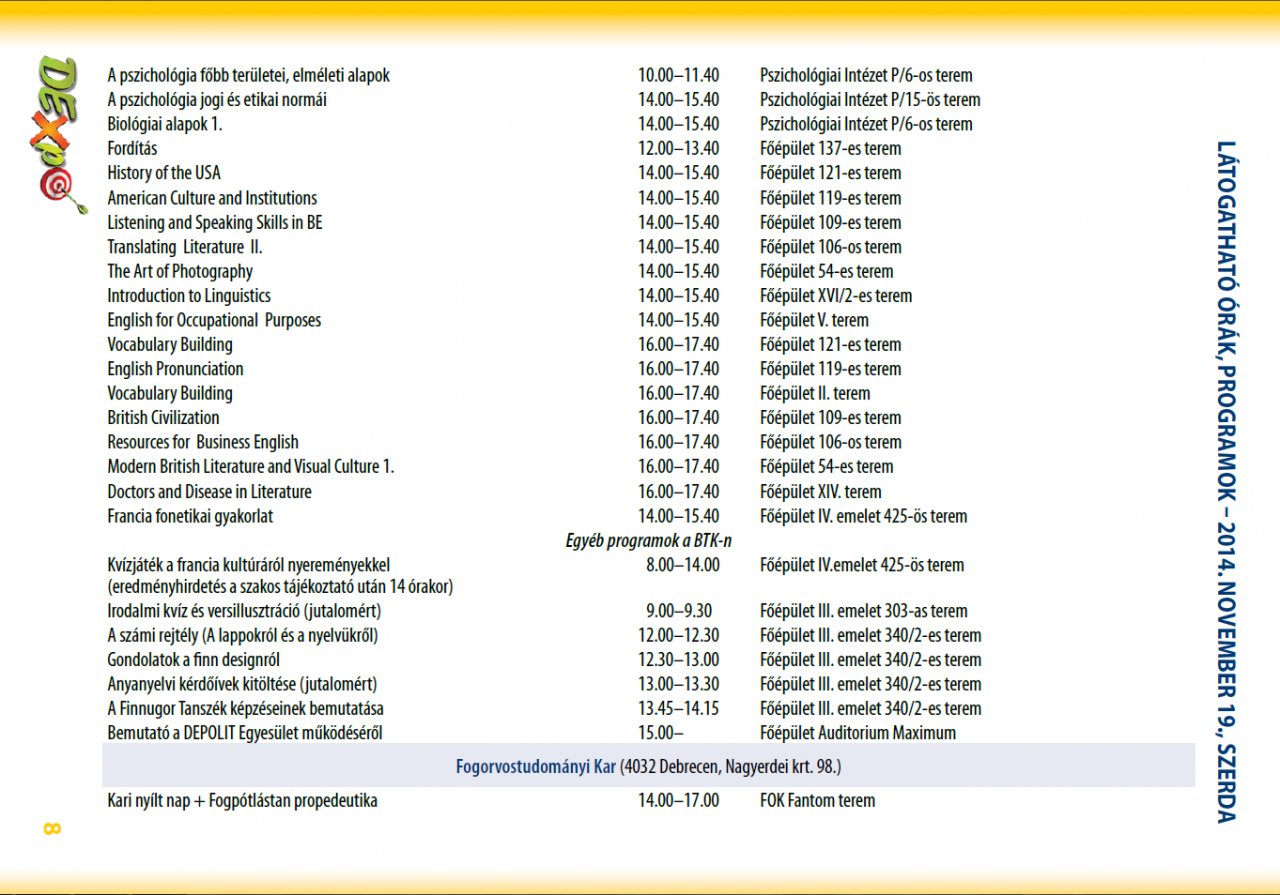The width and height of the screenshot is (1280, 895).
Task: Select "English for Occupational Purposes"
Action: [214, 320]
